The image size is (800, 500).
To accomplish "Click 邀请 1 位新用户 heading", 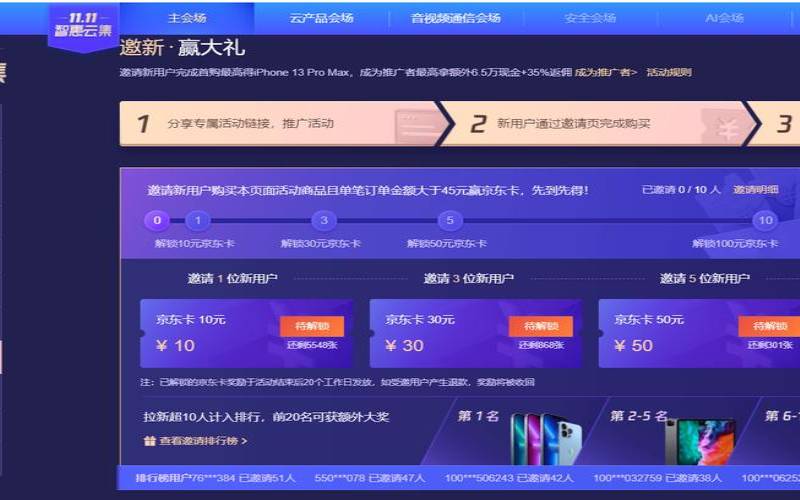I will [x=233, y=279].
